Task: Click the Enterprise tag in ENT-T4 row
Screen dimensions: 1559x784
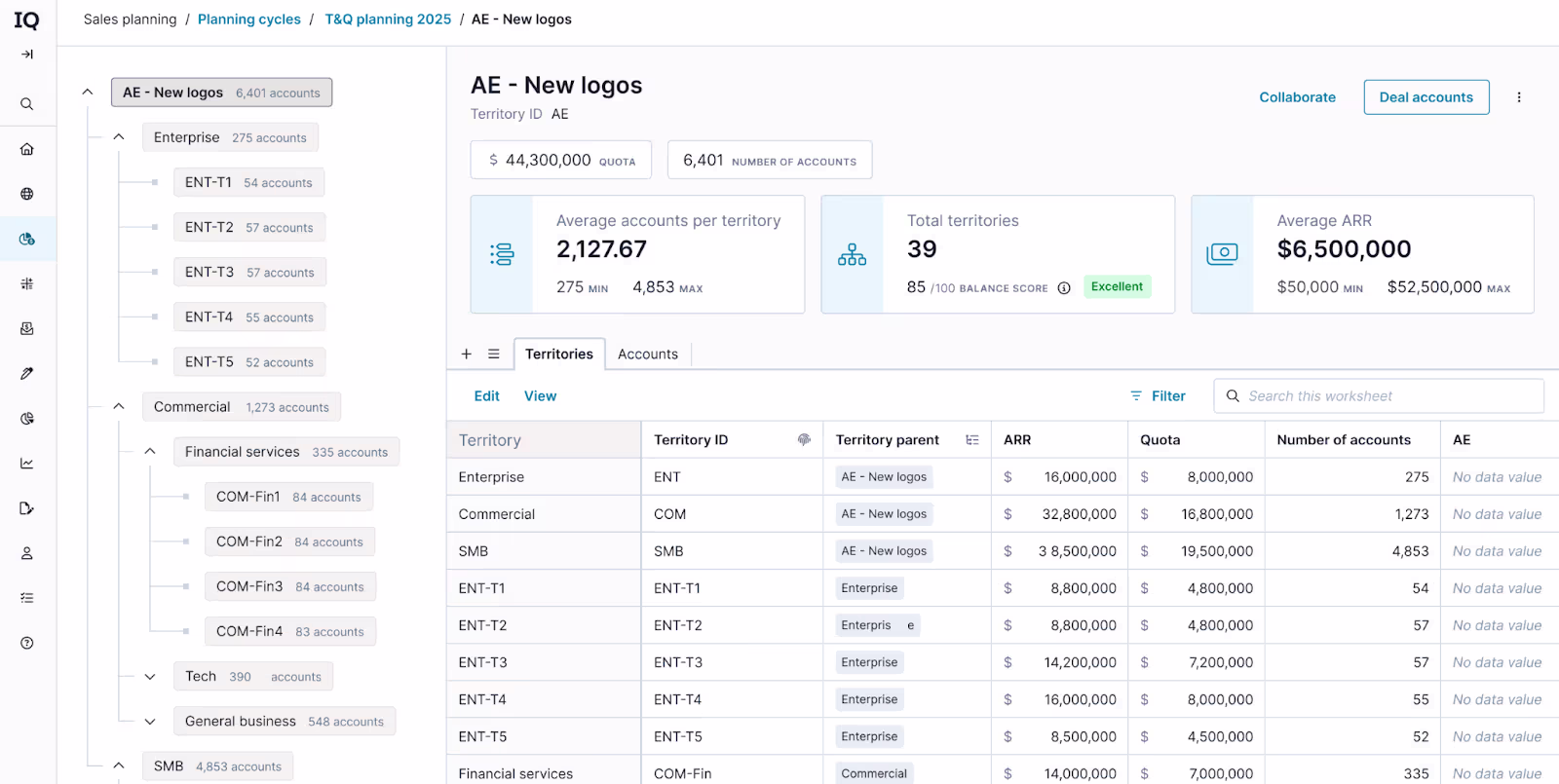Action: (869, 699)
